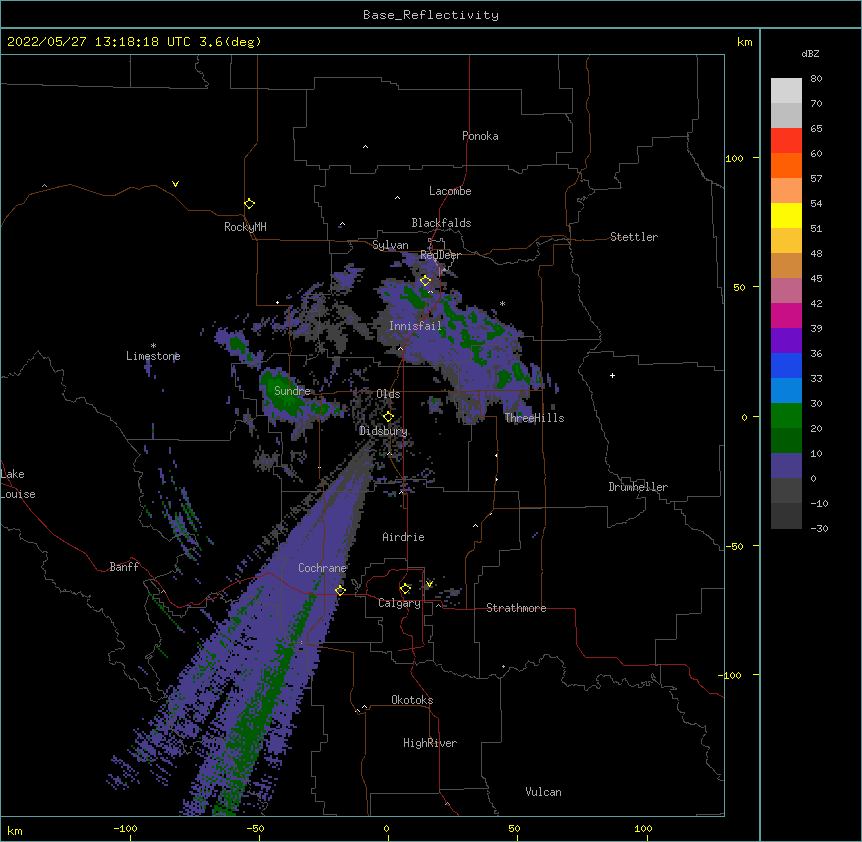The width and height of the screenshot is (862, 842).
Task: Click the Sundre city label
Action: pyautogui.click(x=292, y=391)
